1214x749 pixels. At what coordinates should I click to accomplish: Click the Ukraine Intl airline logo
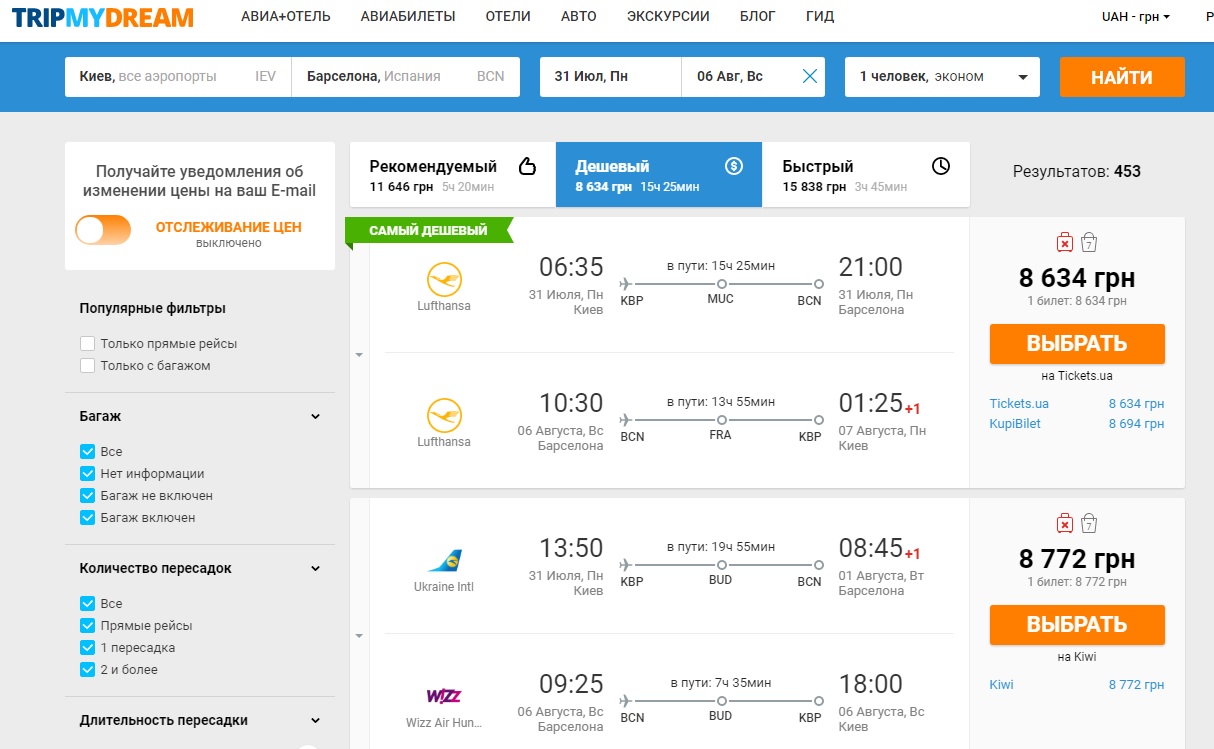pos(444,560)
